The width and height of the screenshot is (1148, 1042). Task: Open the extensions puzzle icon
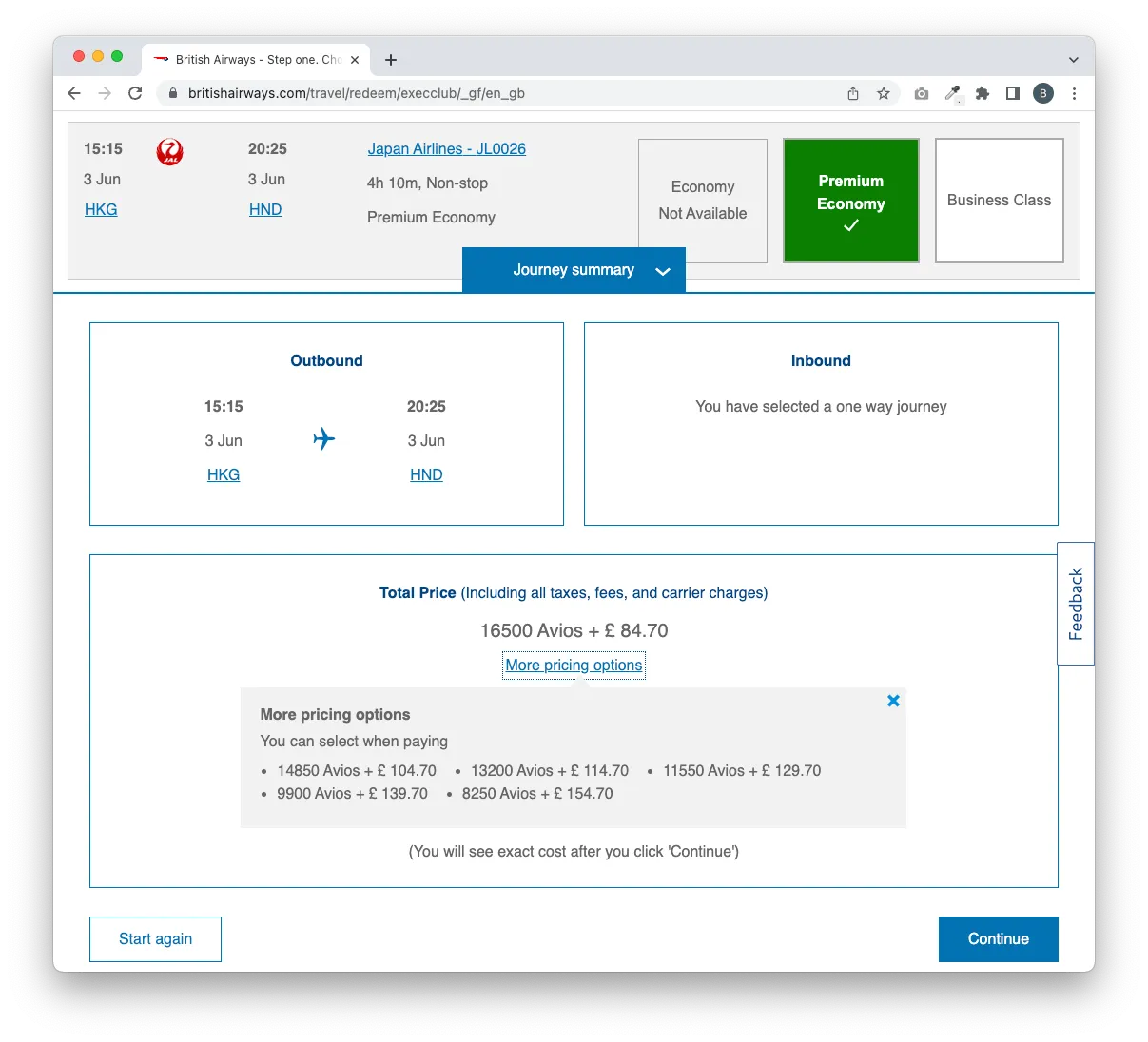[983, 93]
